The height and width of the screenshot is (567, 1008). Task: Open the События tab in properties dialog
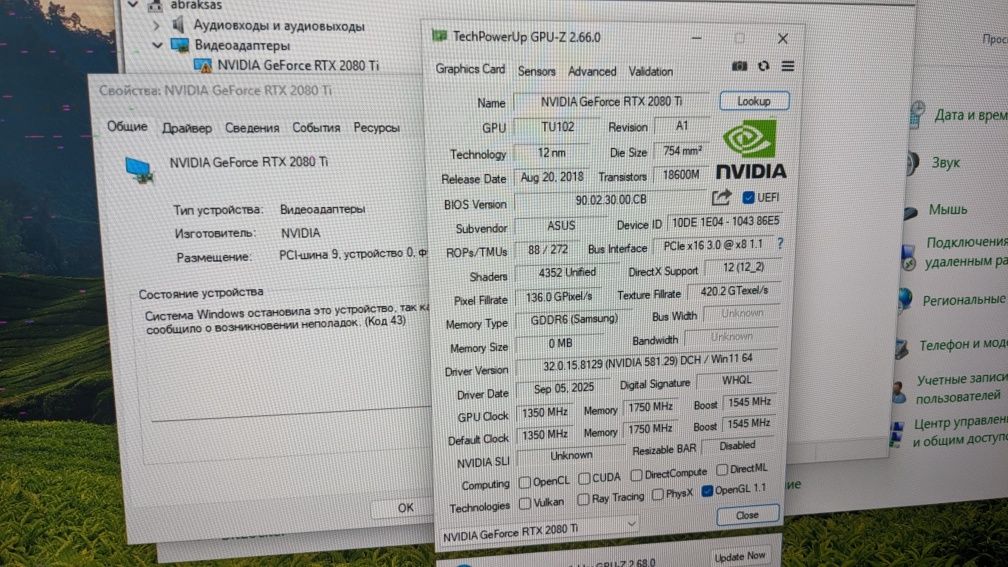[316, 128]
